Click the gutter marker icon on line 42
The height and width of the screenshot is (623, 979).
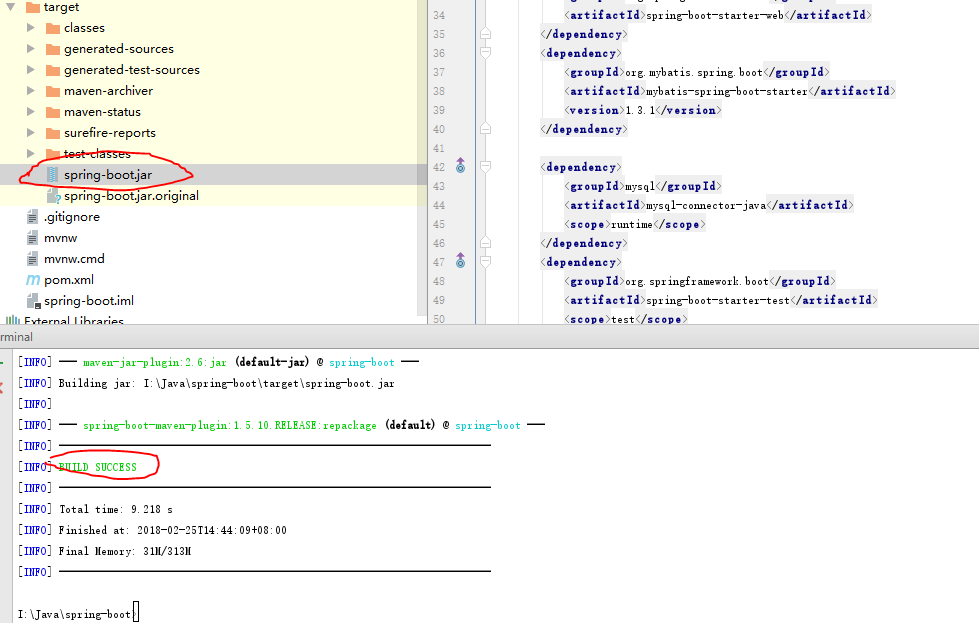(x=460, y=165)
